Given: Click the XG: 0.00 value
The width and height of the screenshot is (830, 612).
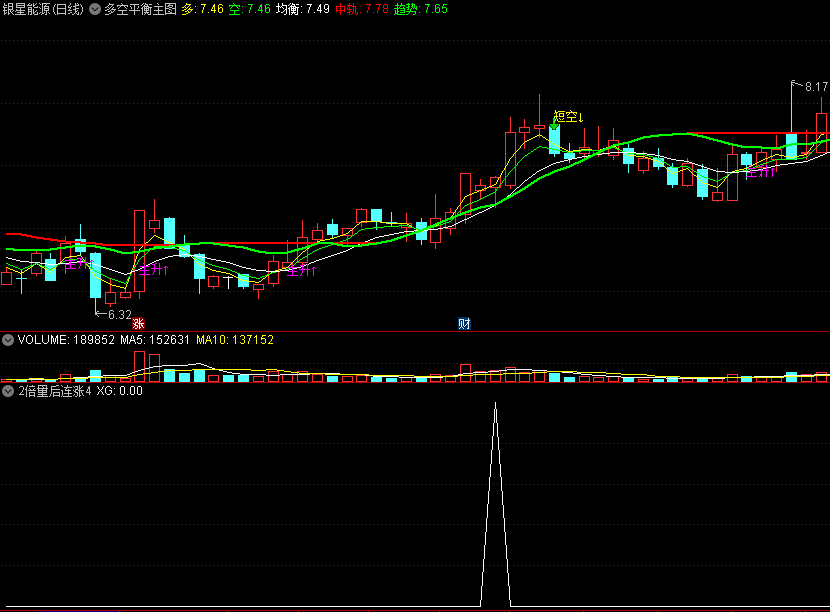Looking at the screenshot, I should pos(120,391).
